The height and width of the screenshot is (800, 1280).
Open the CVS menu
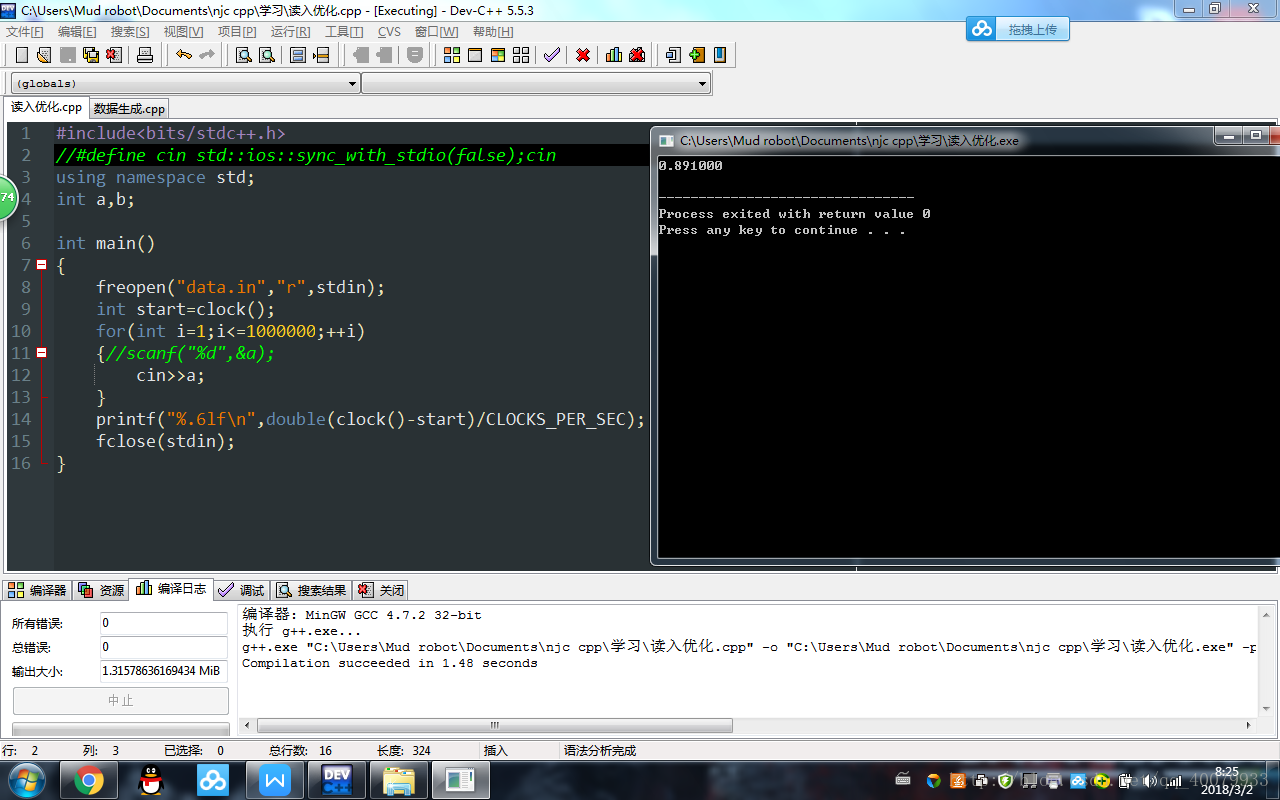(389, 32)
